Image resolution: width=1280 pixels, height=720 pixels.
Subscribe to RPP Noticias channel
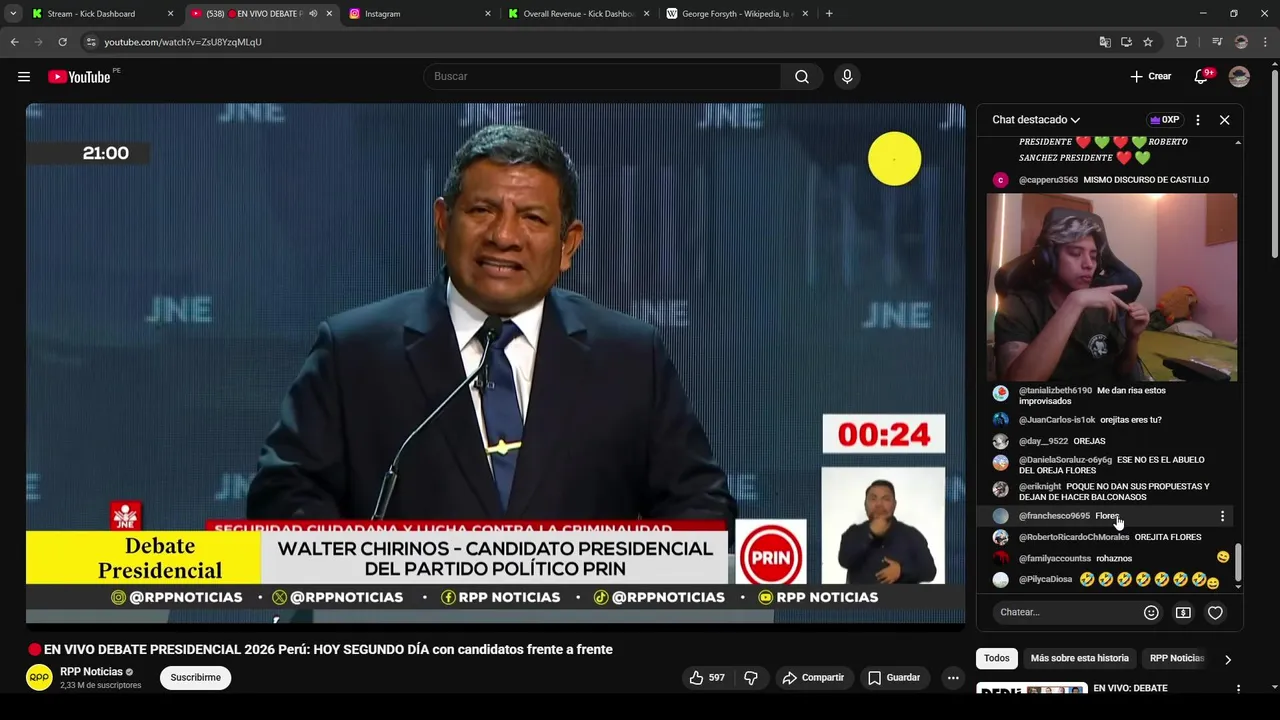coord(196,678)
